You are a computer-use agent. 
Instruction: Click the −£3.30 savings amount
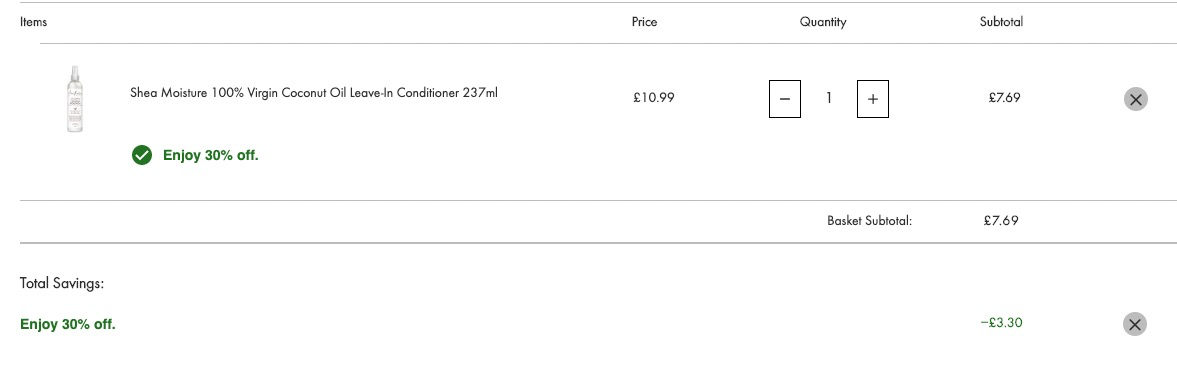1001,323
